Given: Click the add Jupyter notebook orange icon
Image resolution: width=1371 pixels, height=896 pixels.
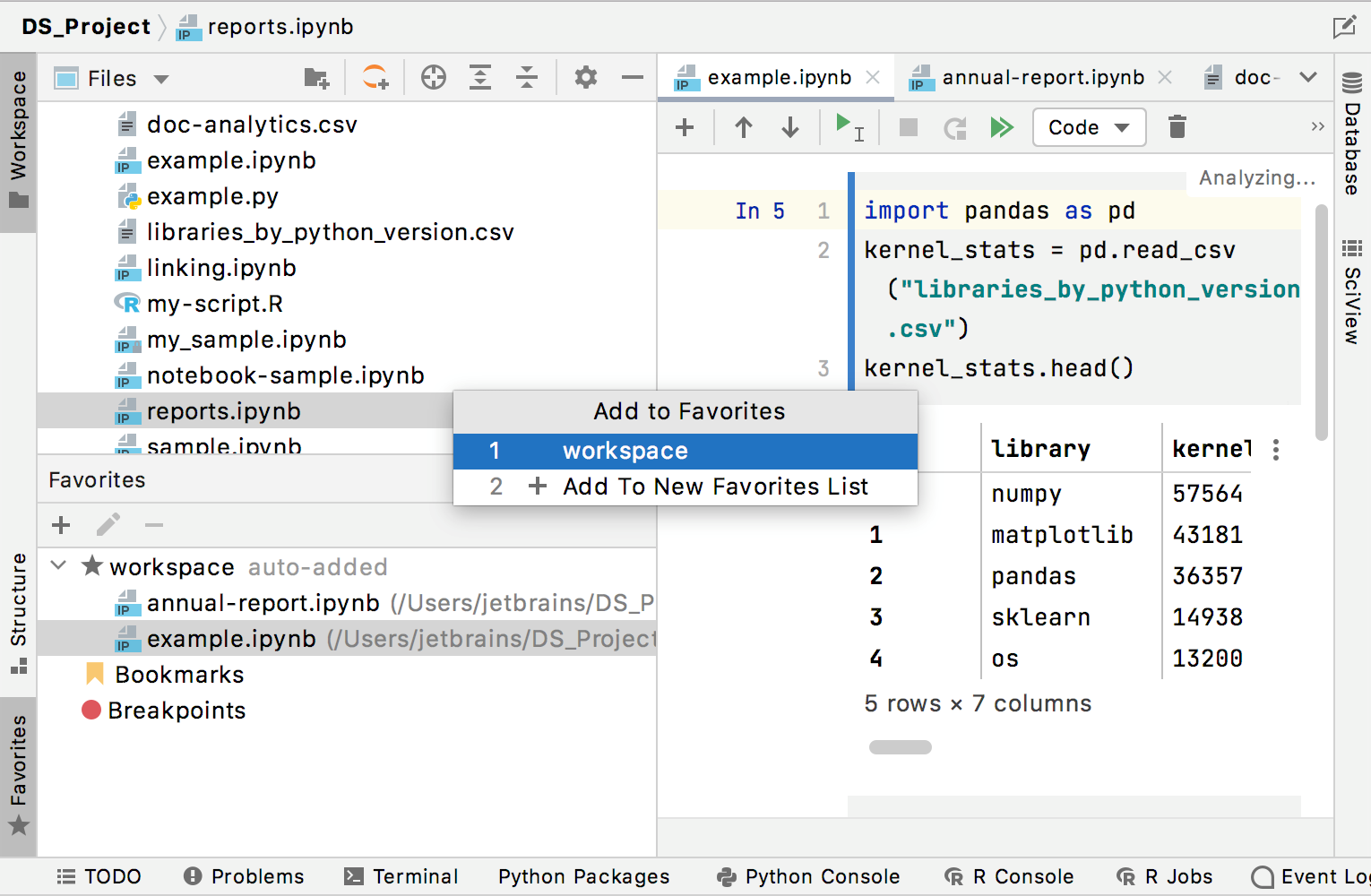Looking at the screenshot, I should point(375,78).
